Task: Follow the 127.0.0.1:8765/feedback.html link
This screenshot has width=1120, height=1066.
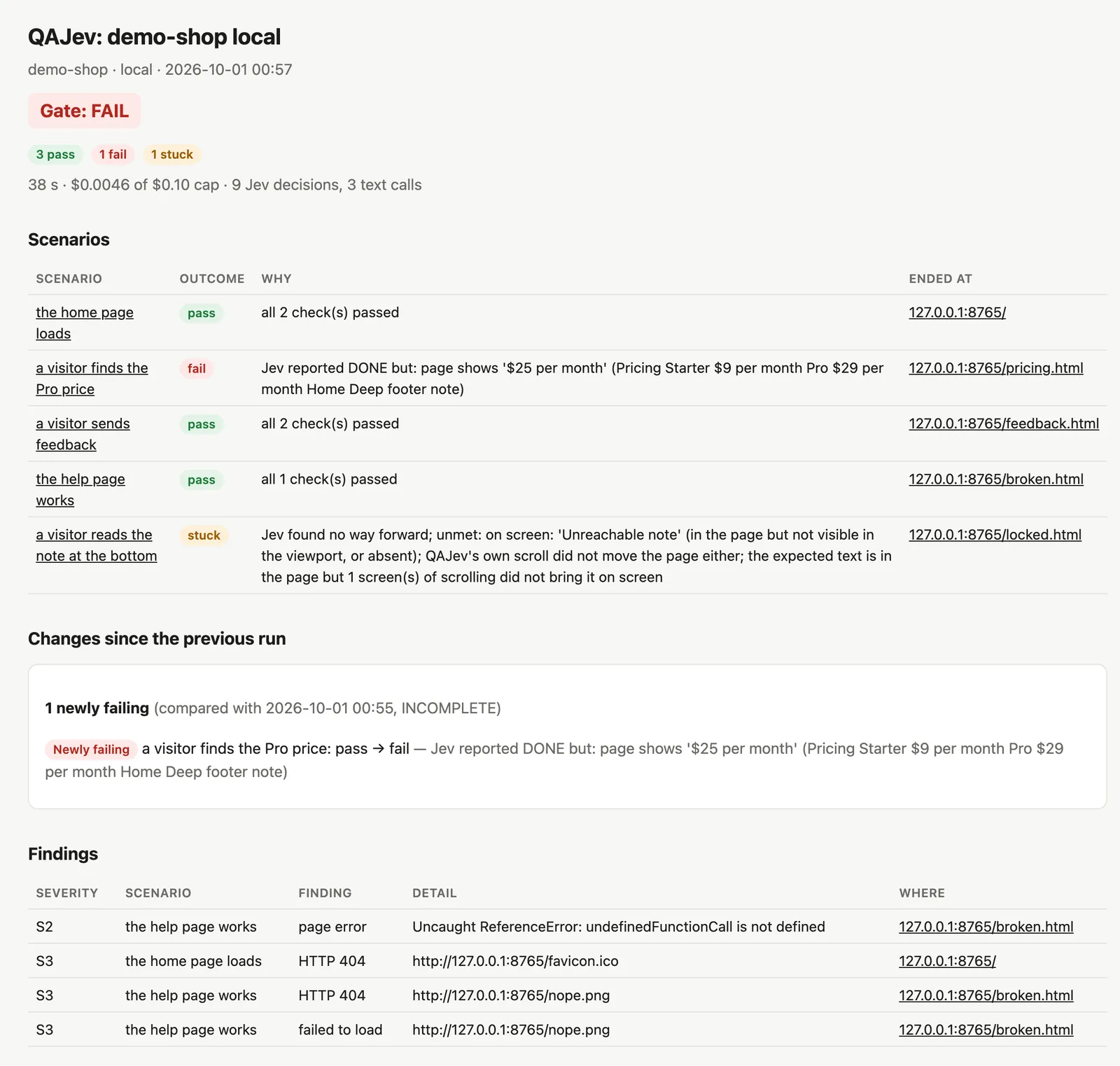Action: tap(1004, 423)
